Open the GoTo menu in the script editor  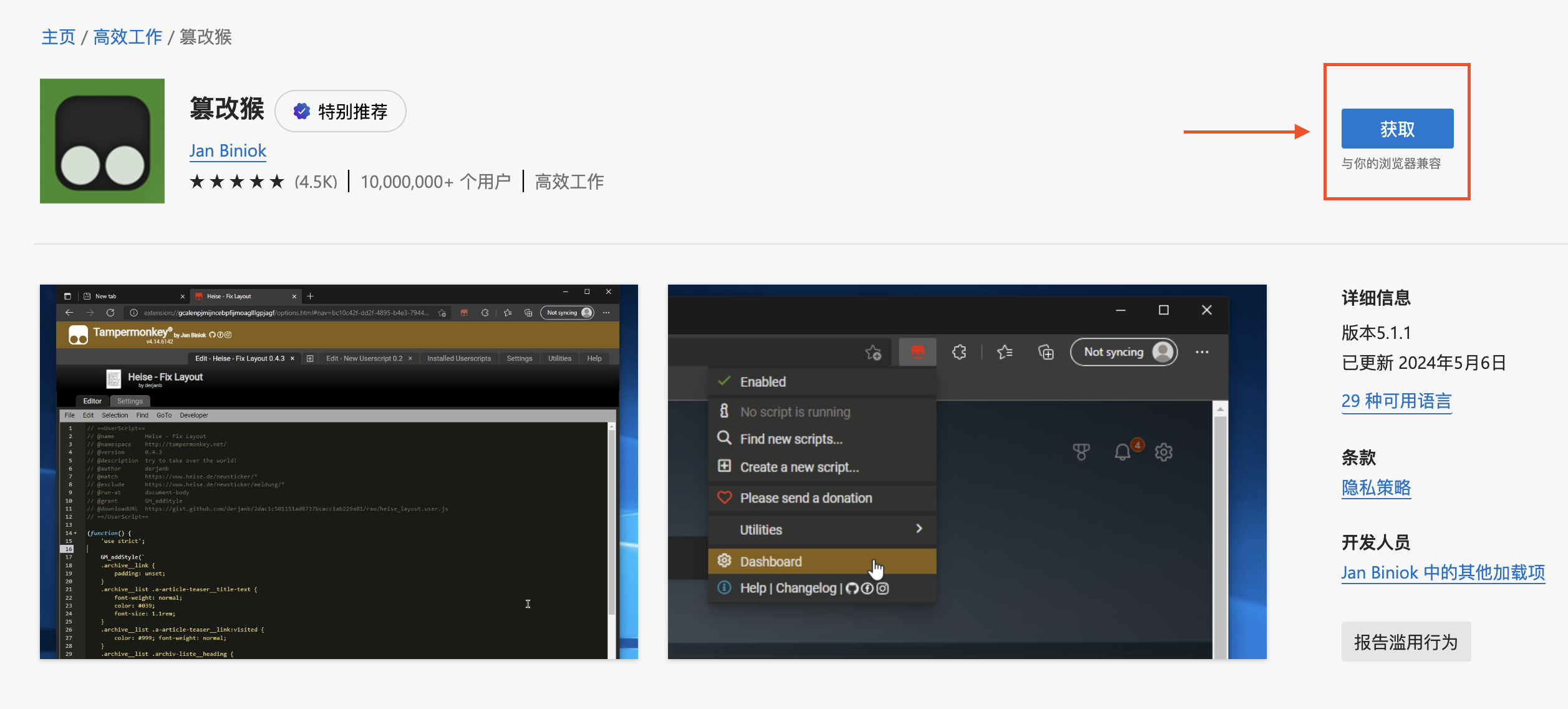(x=164, y=415)
